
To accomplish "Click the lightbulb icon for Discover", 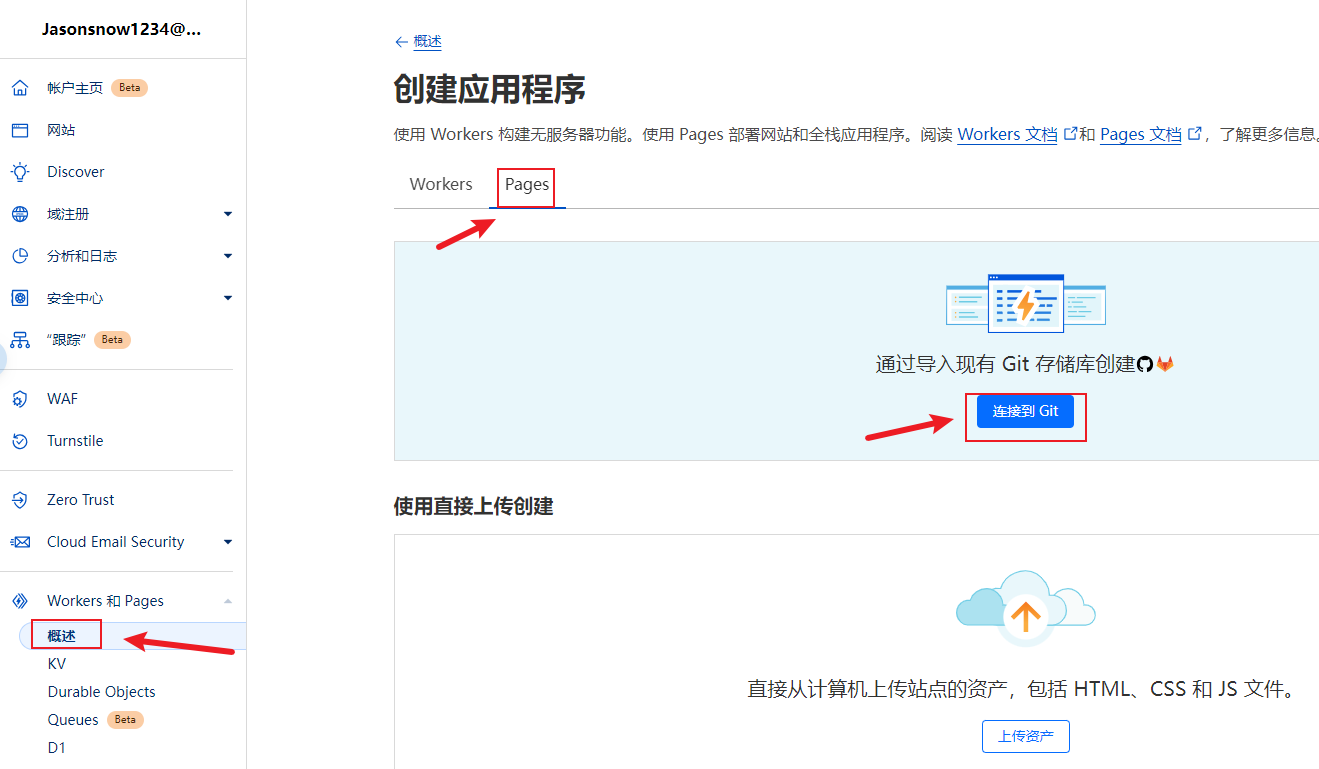I will pyautogui.click(x=19, y=172).
